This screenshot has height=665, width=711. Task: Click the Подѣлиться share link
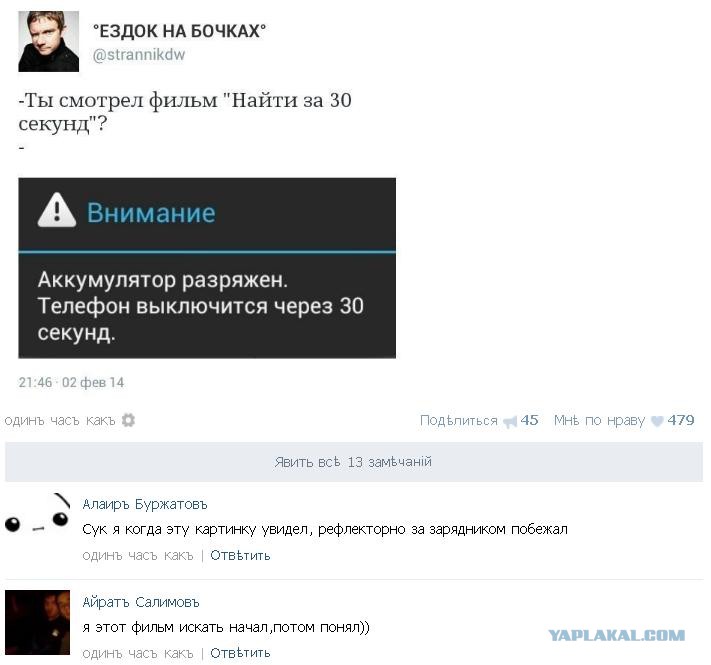tap(458, 421)
